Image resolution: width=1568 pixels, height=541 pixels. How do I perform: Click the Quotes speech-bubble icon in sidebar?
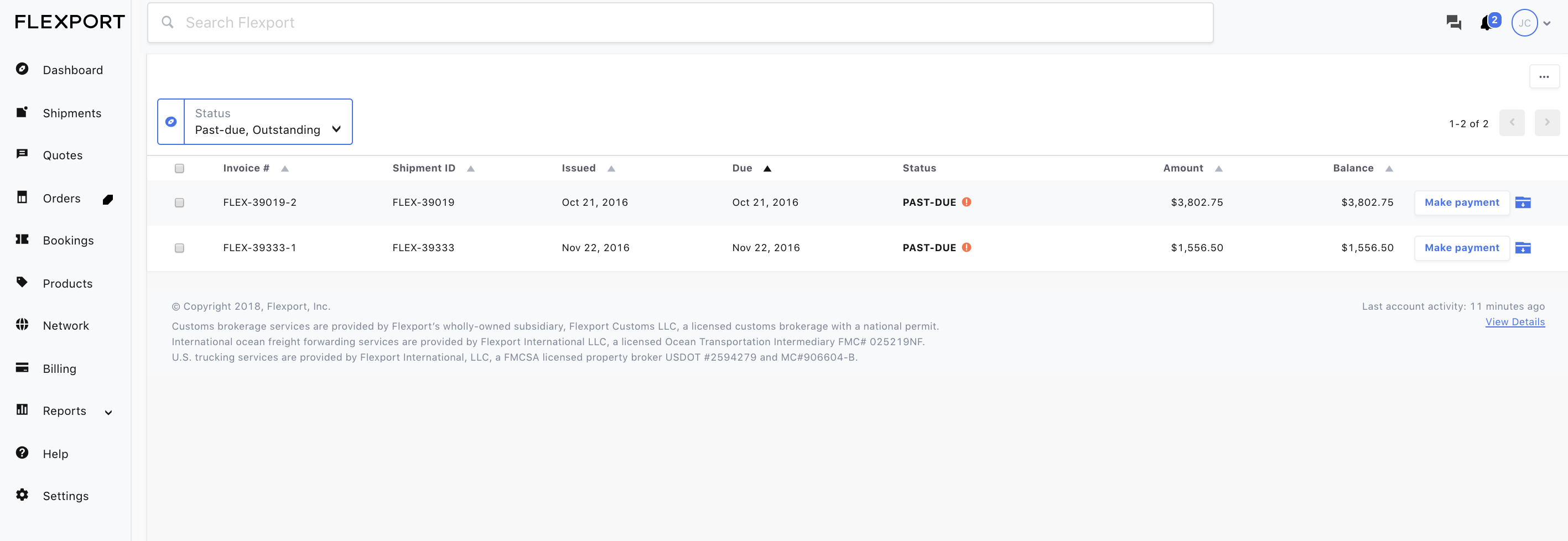pos(22,154)
